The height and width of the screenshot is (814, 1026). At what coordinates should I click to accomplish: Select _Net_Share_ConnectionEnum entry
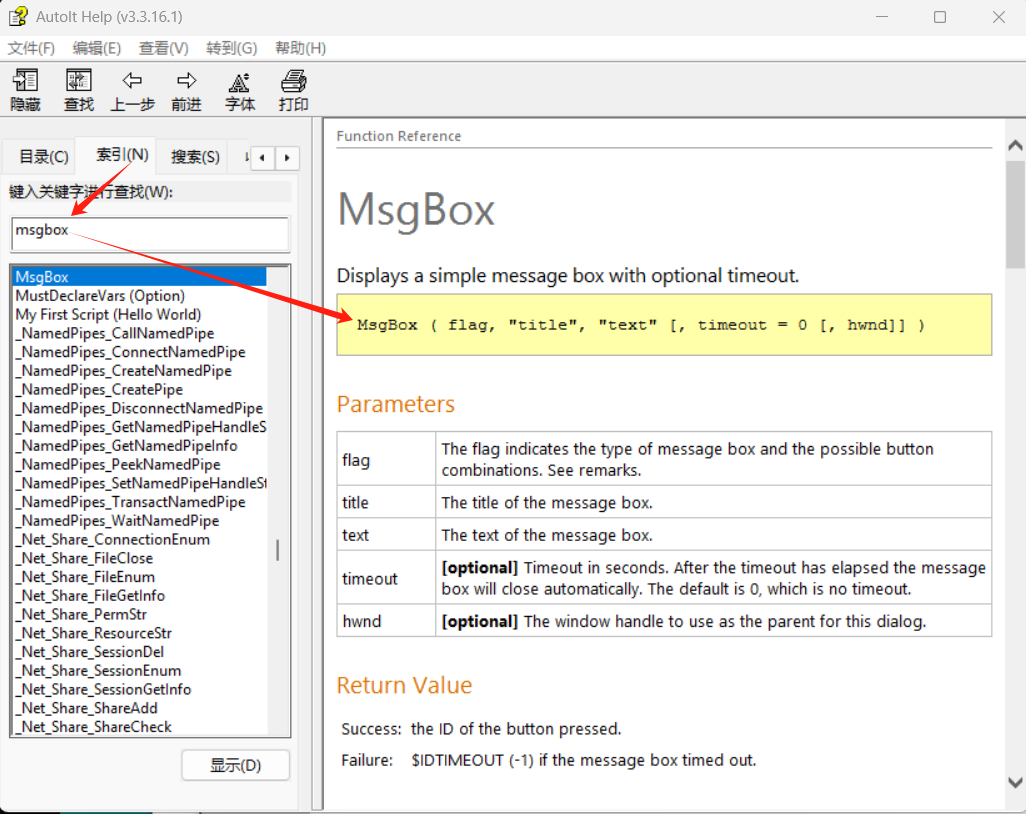click(x=113, y=540)
